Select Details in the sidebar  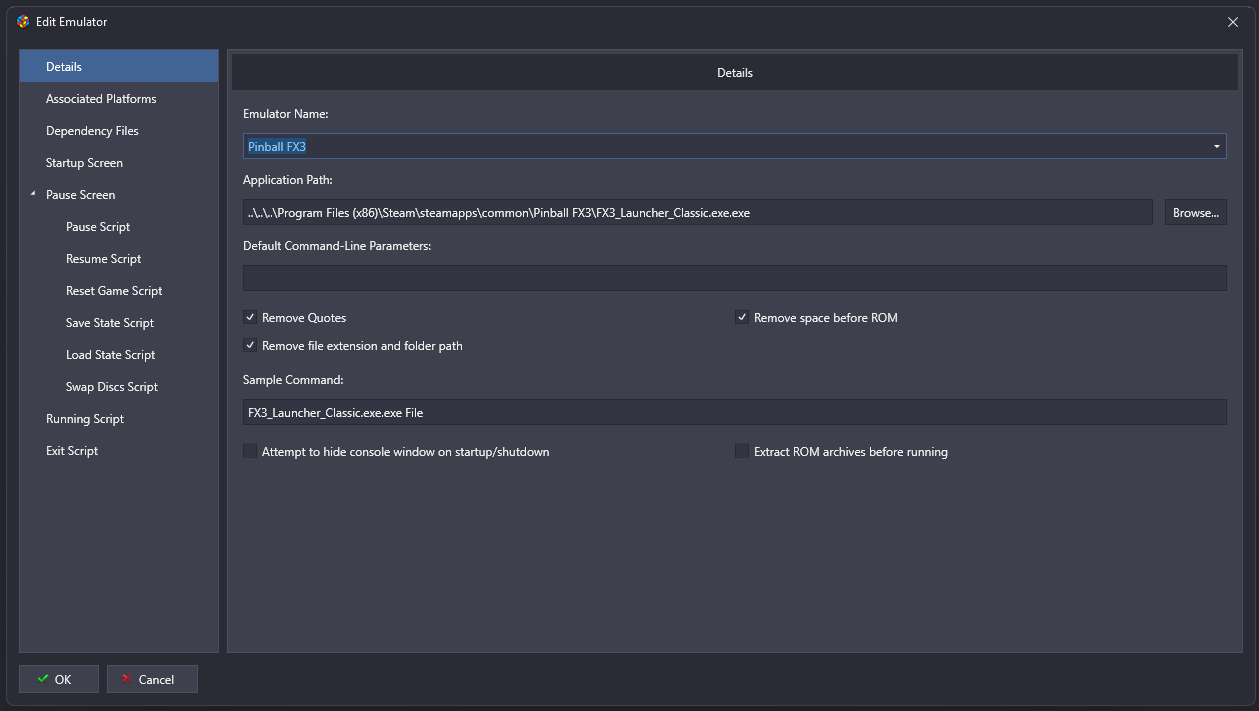click(x=119, y=66)
